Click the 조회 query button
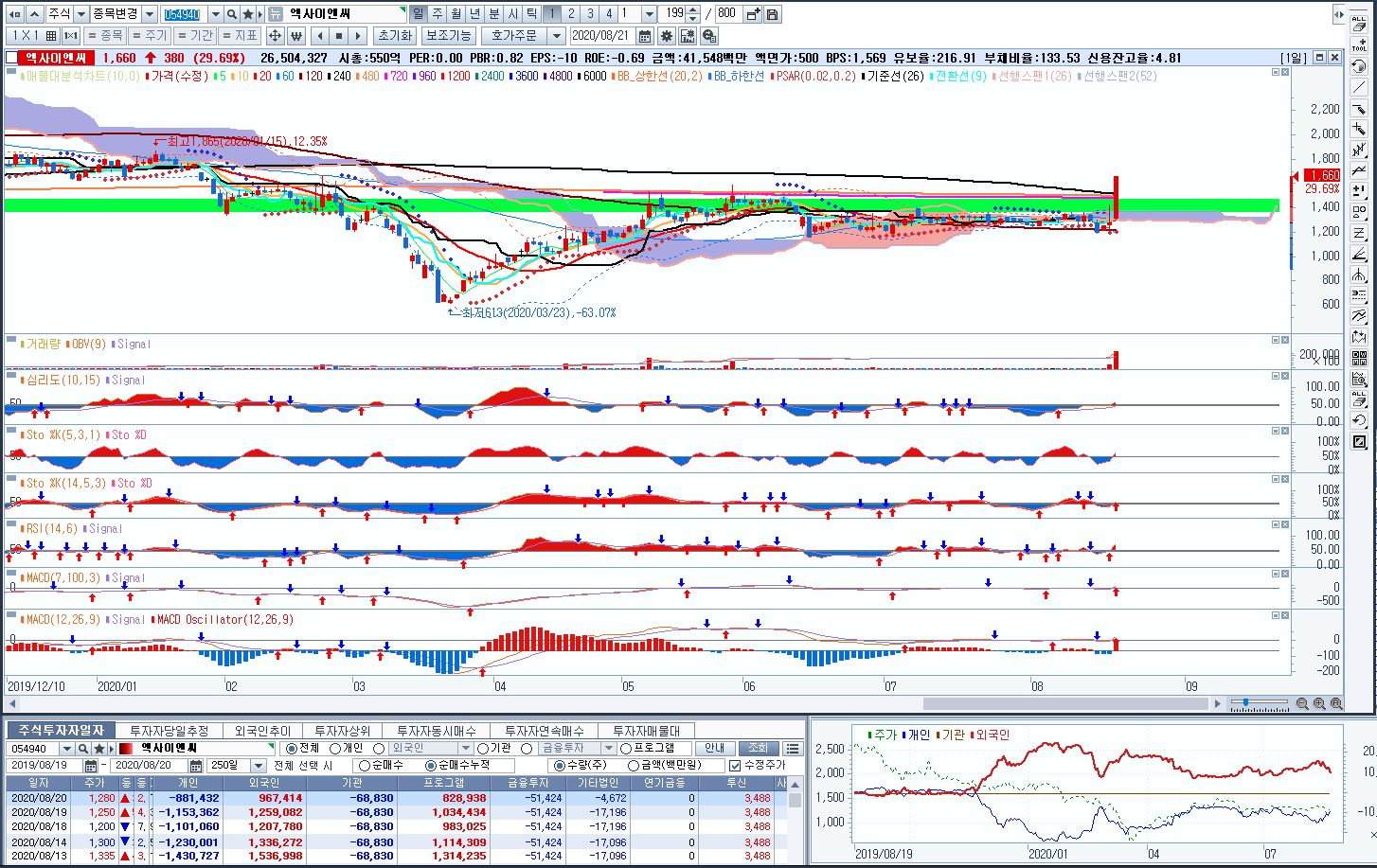 pos(758,749)
